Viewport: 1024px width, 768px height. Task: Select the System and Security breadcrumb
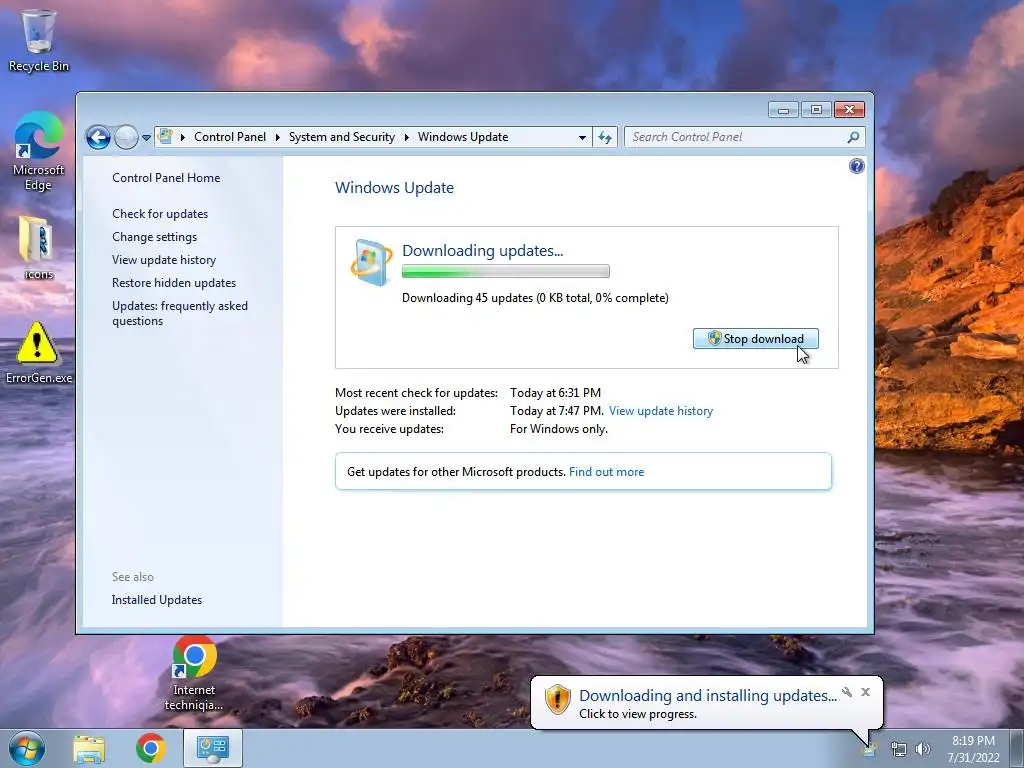tap(342, 137)
